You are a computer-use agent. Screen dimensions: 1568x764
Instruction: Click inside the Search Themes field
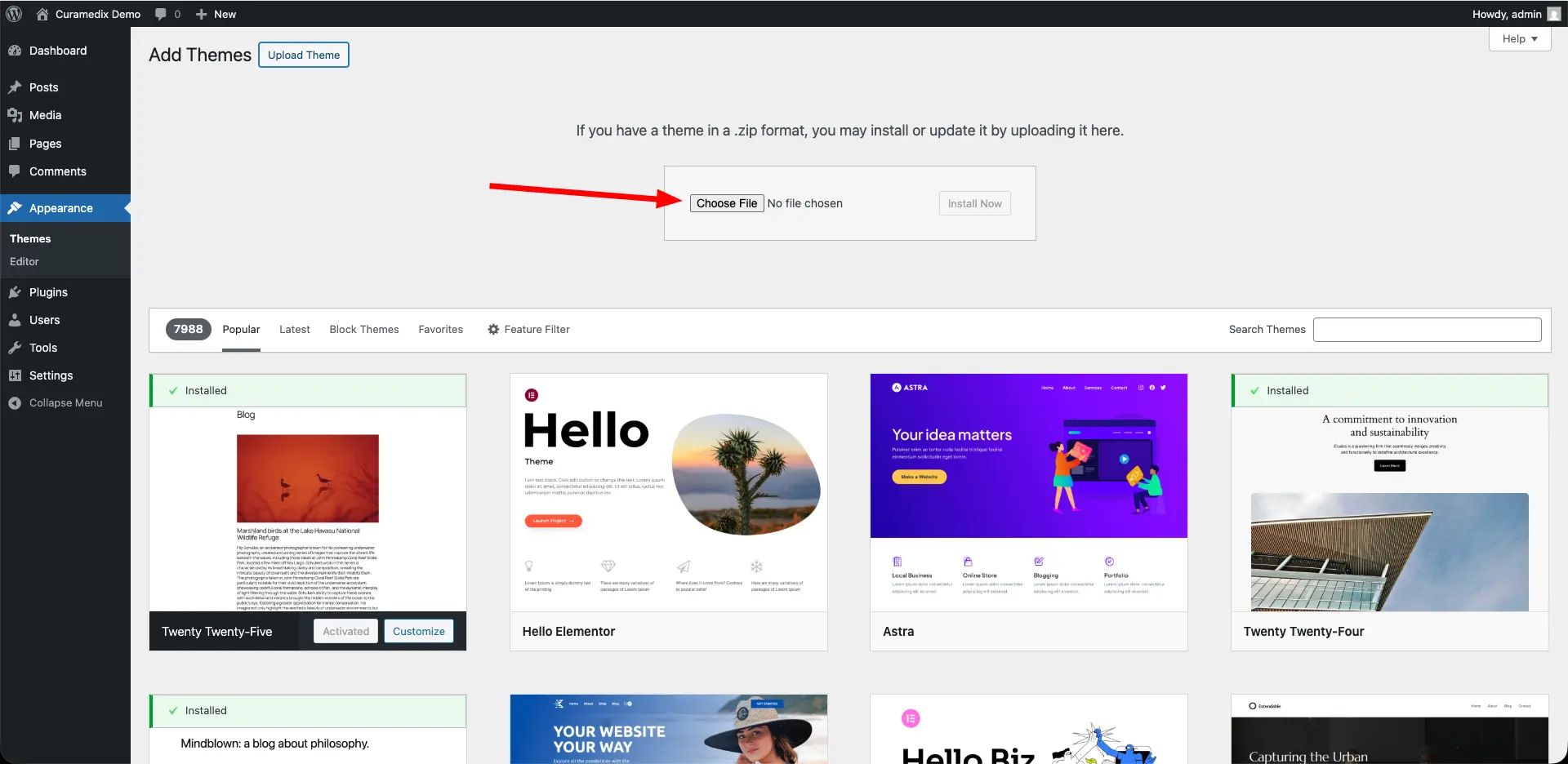1426,329
